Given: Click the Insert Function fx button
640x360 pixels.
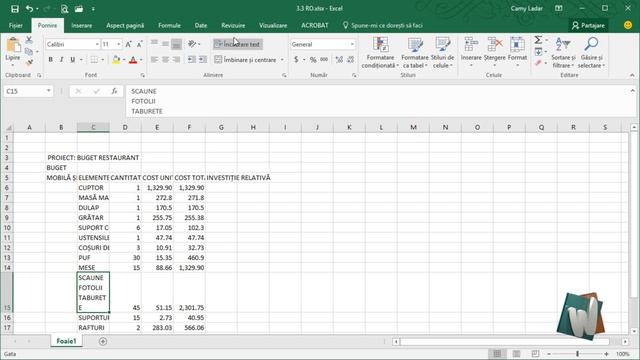Looking at the screenshot, I should [114, 91].
